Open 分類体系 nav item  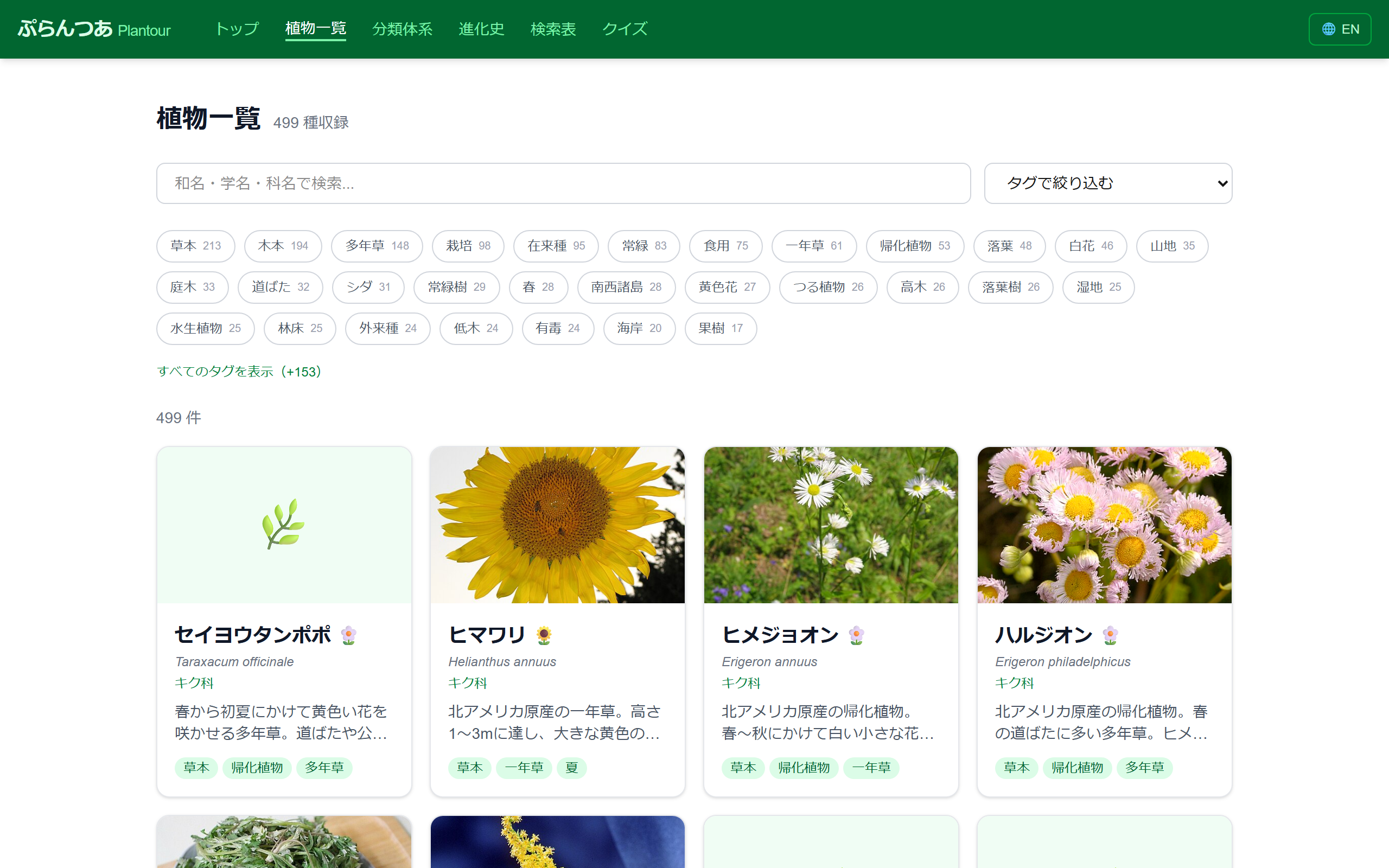pyautogui.click(x=403, y=29)
